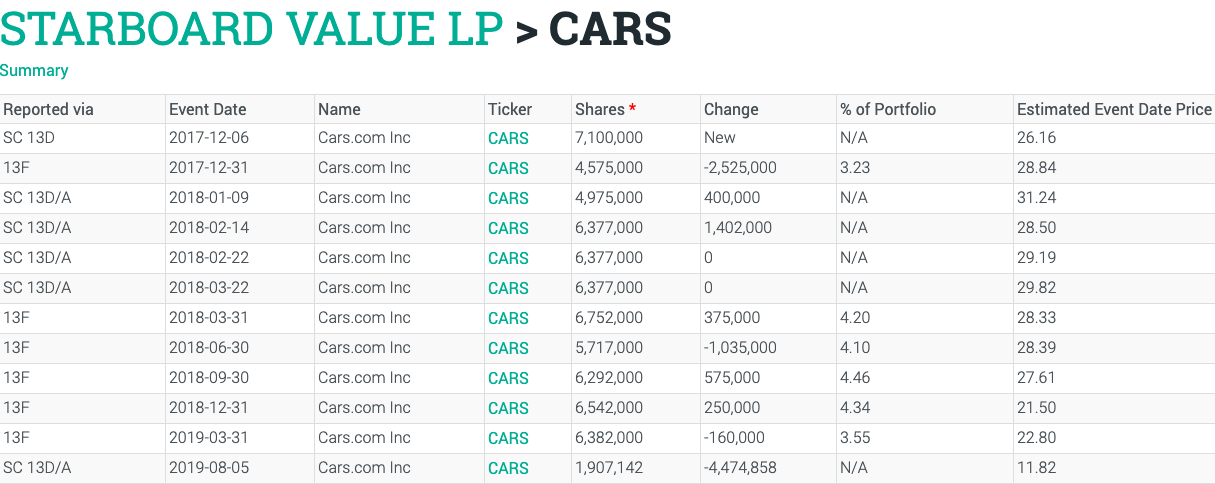Image resolution: width=1215 pixels, height=484 pixels.
Task: Click the Change column header
Action: [x=731, y=109]
